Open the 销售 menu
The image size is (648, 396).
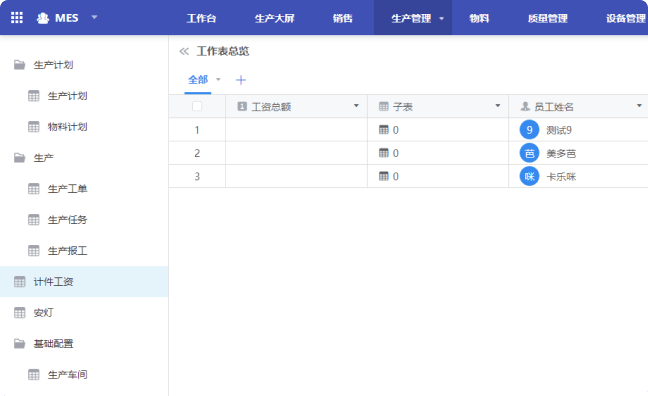click(x=343, y=18)
